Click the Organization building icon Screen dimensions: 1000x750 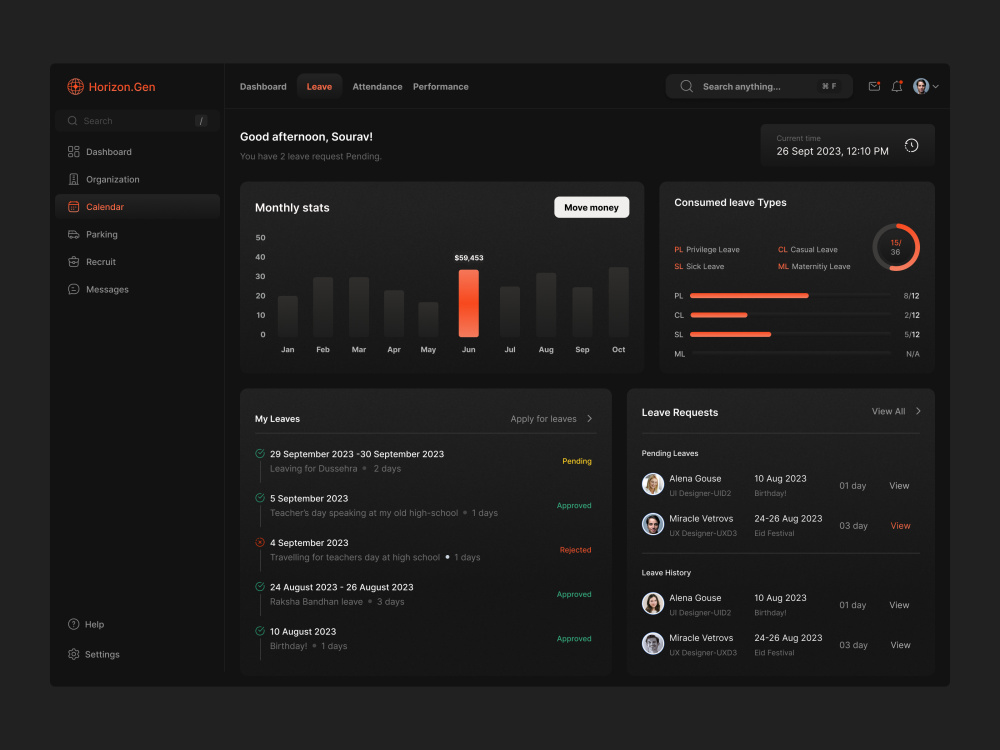coord(73,179)
